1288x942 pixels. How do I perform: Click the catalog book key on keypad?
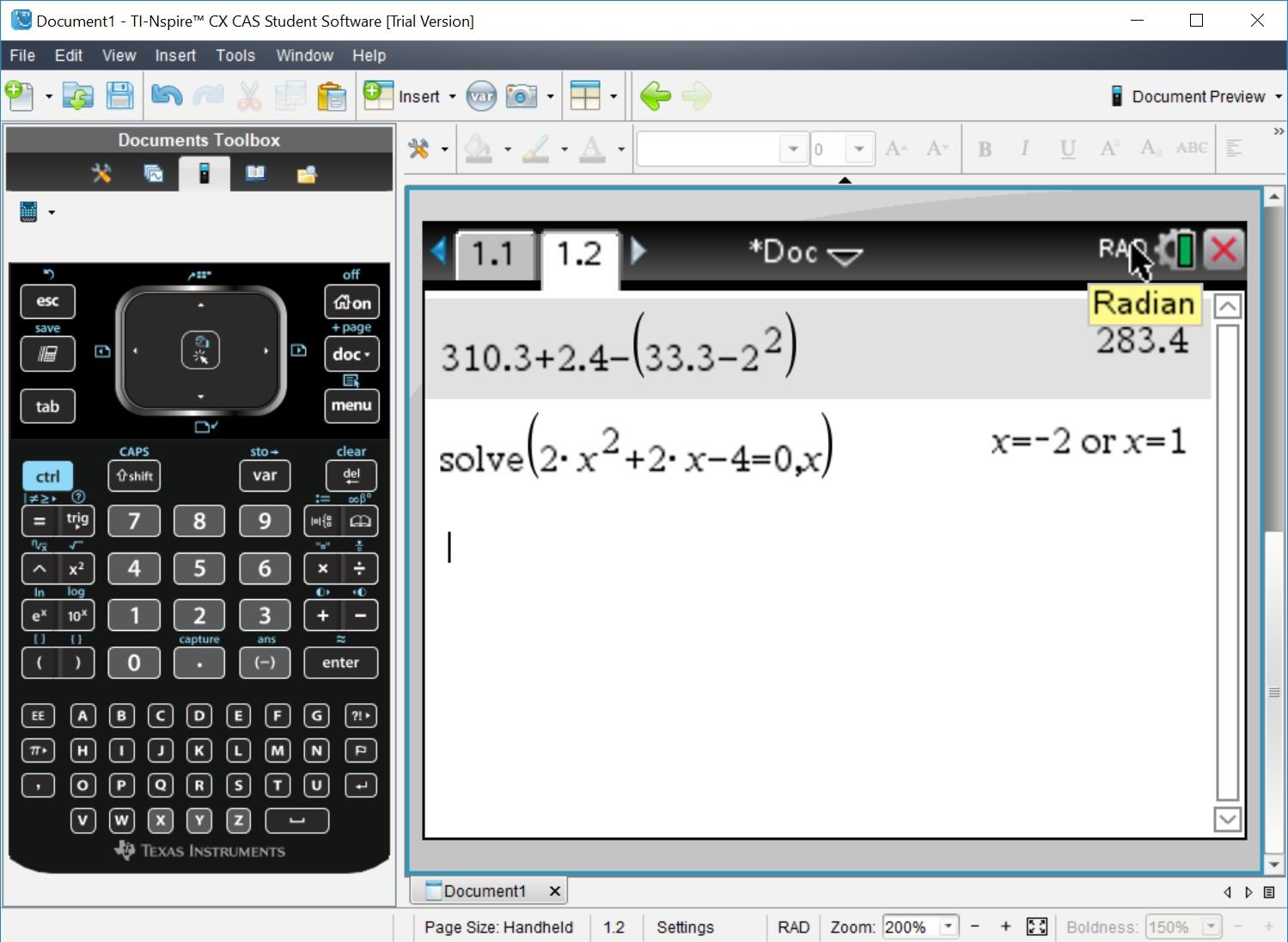tap(360, 521)
